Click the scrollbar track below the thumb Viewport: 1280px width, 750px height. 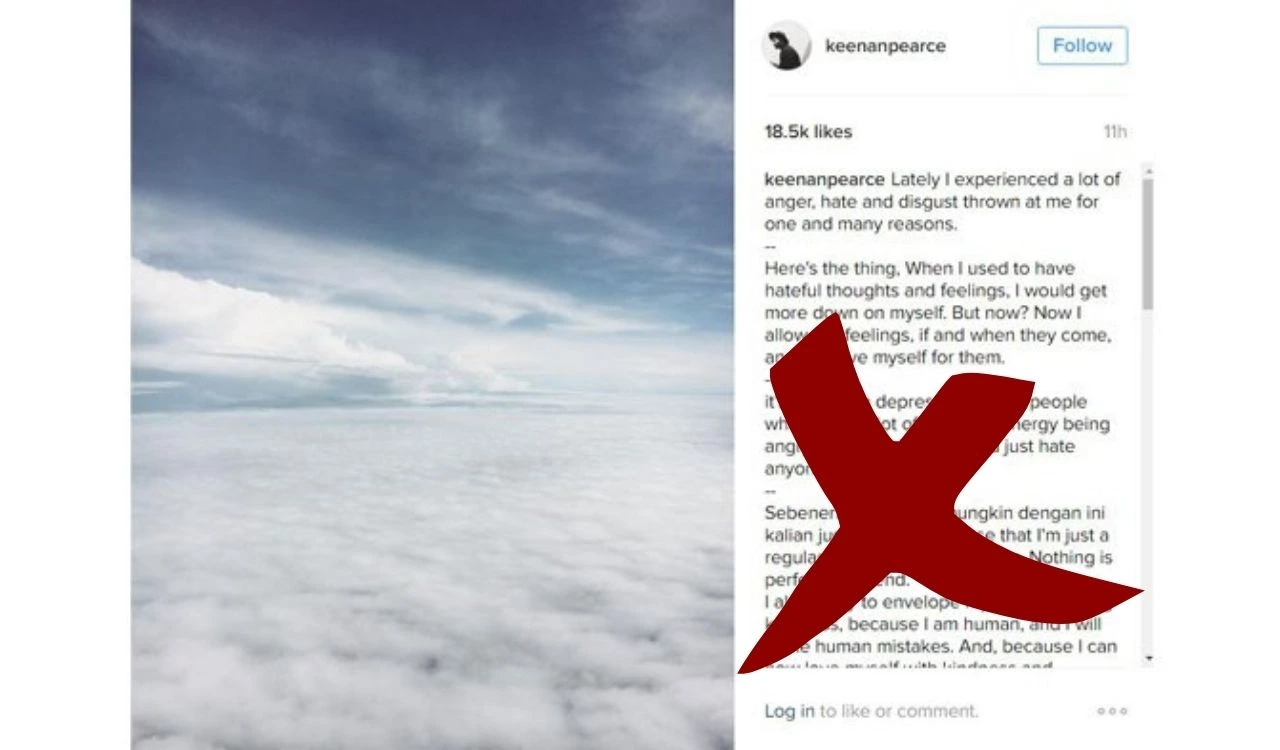pos(1147,480)
